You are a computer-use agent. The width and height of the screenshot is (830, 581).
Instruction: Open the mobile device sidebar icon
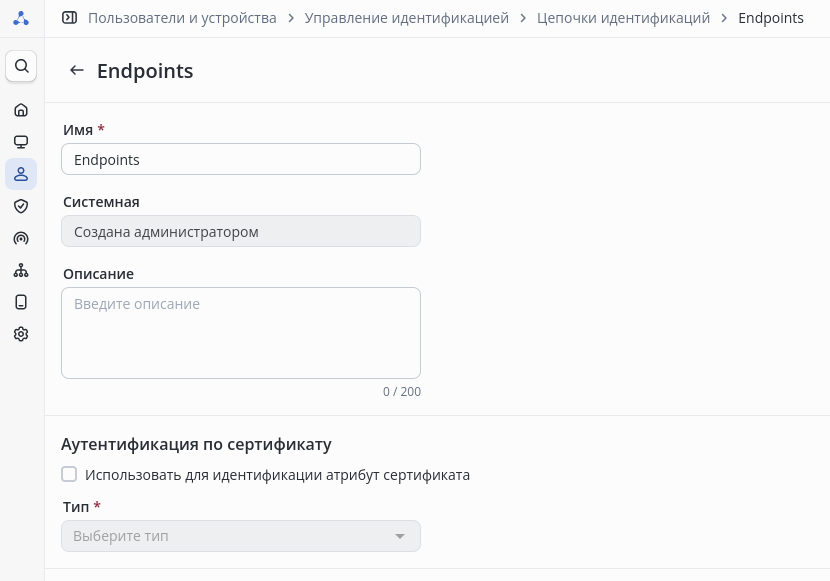(21, 302)
